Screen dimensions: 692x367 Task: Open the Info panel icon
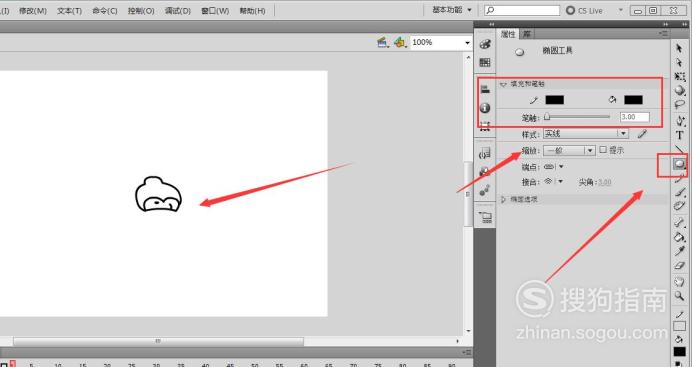tap(485, 108)
